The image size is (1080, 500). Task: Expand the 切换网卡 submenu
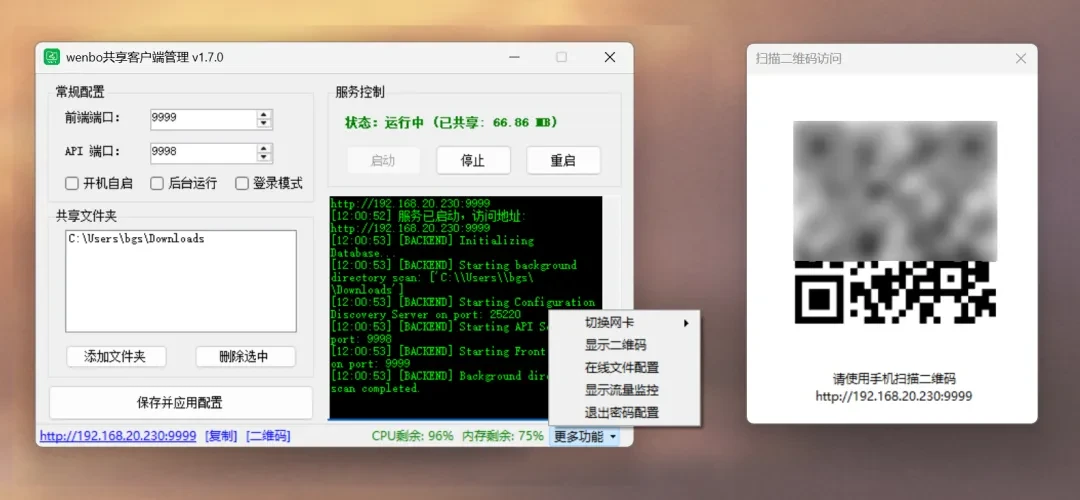625,322
